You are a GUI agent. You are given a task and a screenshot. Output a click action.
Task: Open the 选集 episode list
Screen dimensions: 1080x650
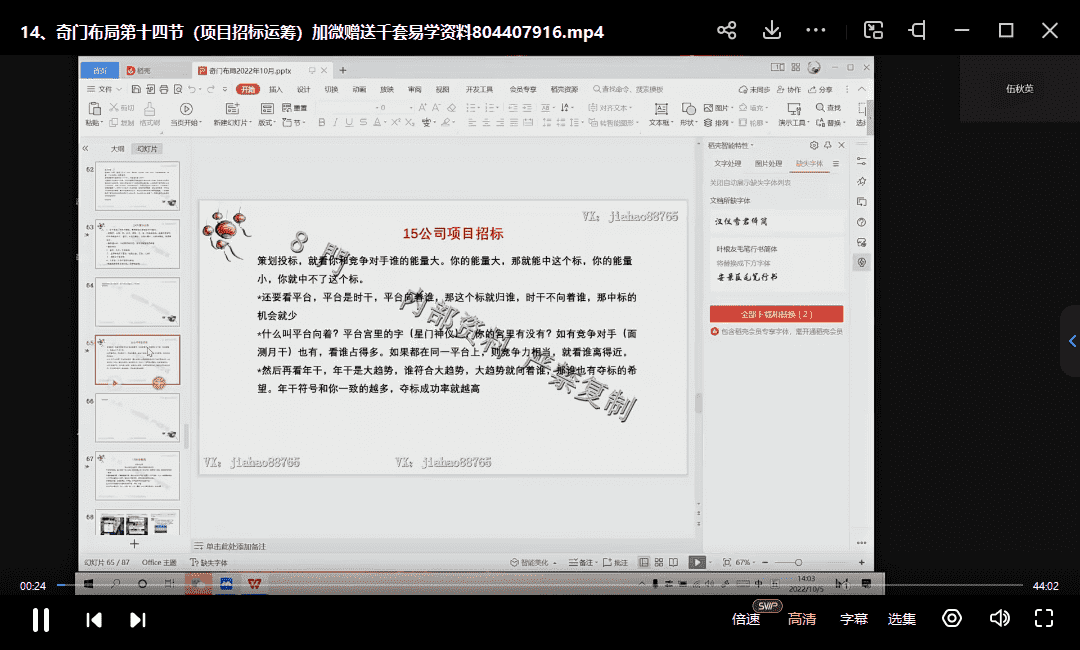(902, 619)
